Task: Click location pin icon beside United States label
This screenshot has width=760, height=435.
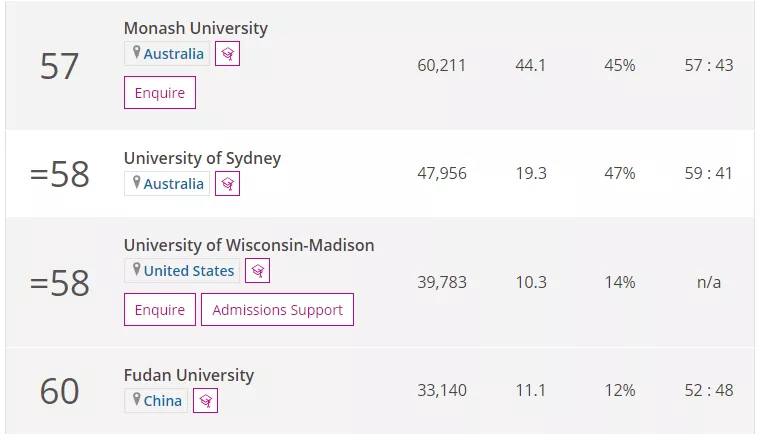Action: [136, 270]
